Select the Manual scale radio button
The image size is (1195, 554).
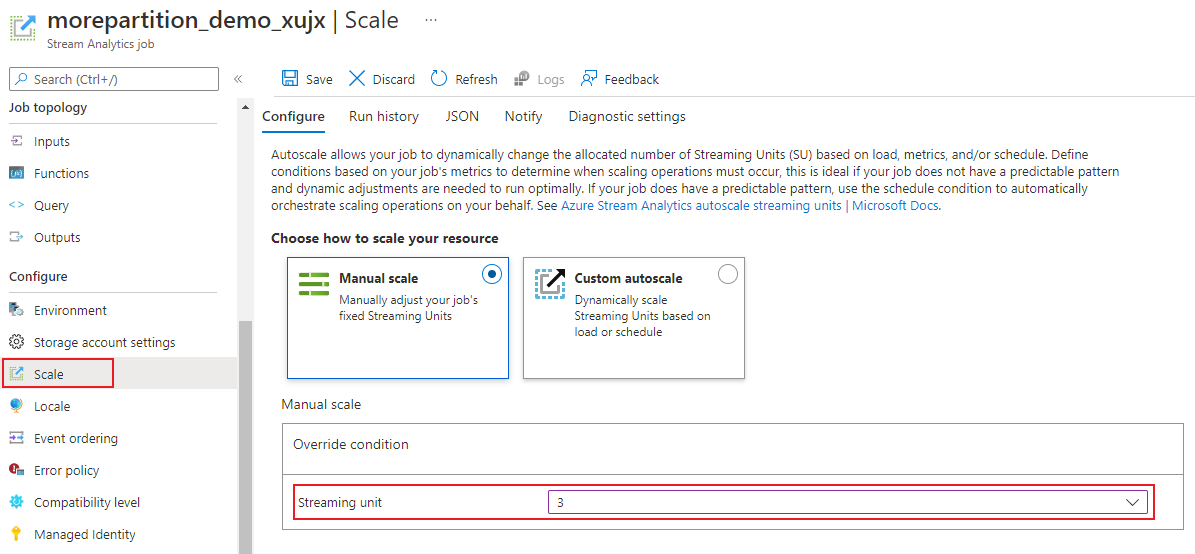click(x=491, y=274)
